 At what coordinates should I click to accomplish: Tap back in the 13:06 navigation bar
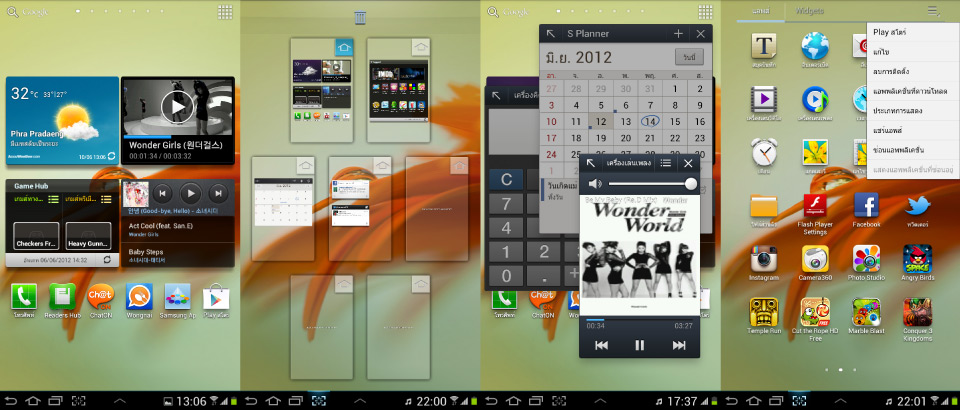pos(12,401)
